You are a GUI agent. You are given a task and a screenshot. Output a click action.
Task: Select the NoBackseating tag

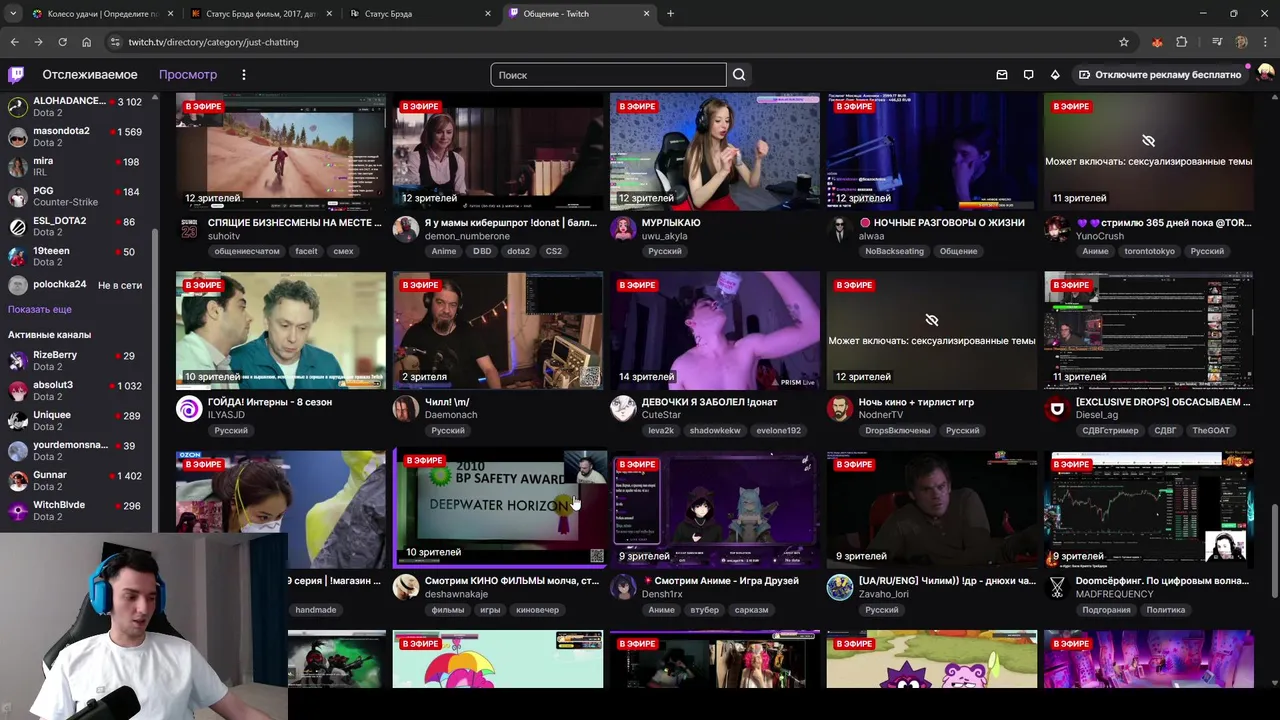pyautogui.click(x=895, y=252)
